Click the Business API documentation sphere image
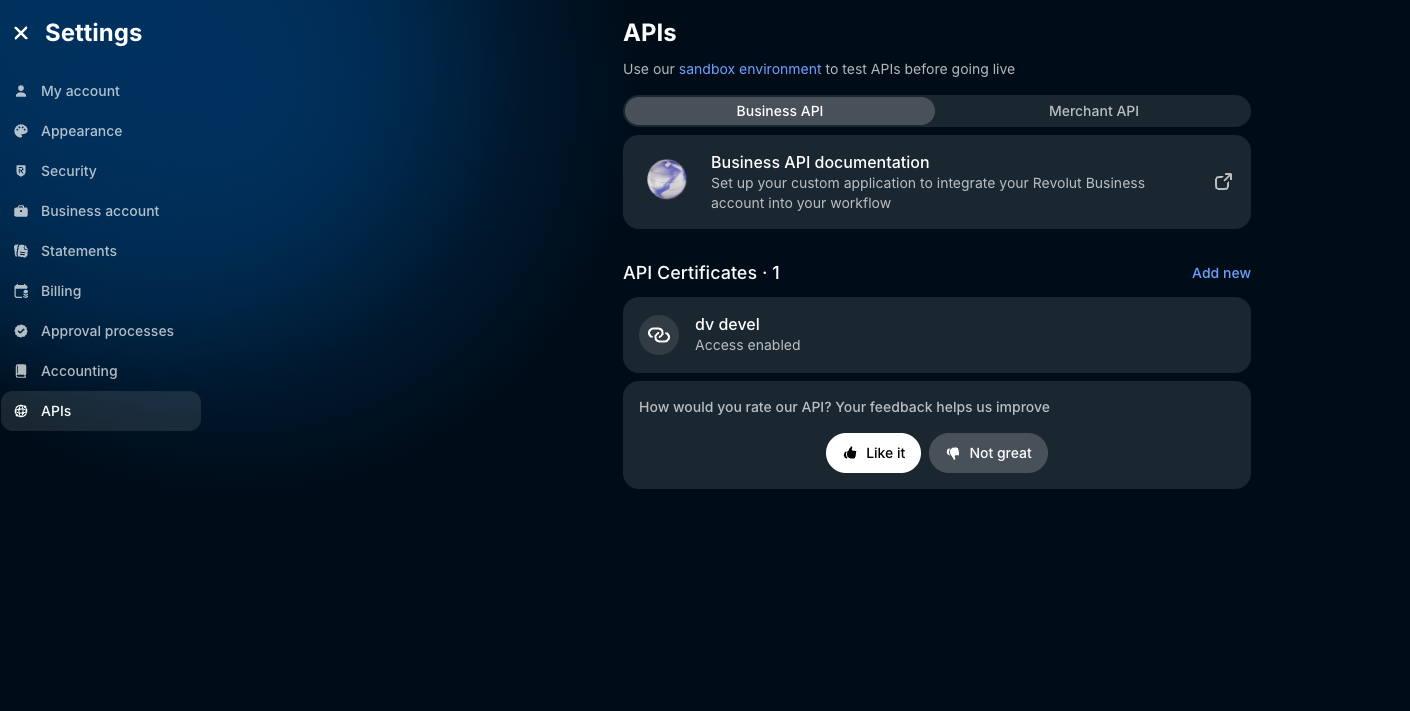This screenshot has width=1410, height=711. [x=667, y=180]
